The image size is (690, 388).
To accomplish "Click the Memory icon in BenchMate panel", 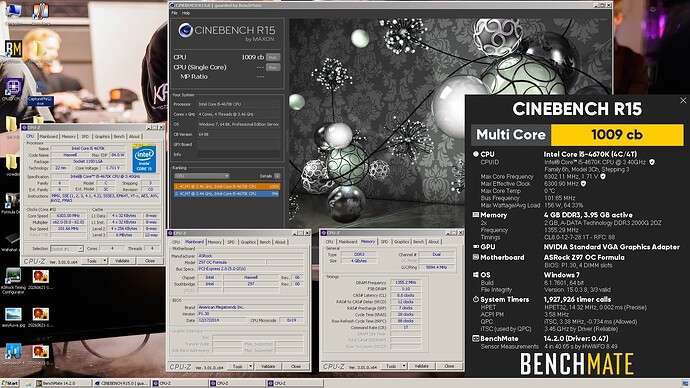I will pyautogui.click(x=475, y=215).
